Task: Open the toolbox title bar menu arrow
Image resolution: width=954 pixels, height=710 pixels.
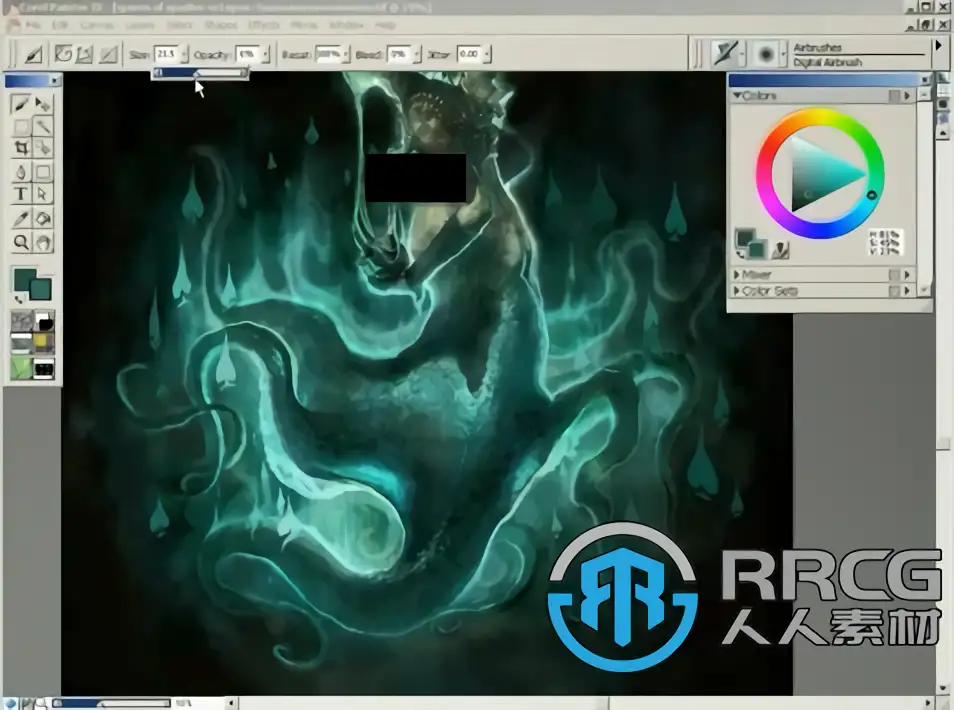Action: point(55,81)
